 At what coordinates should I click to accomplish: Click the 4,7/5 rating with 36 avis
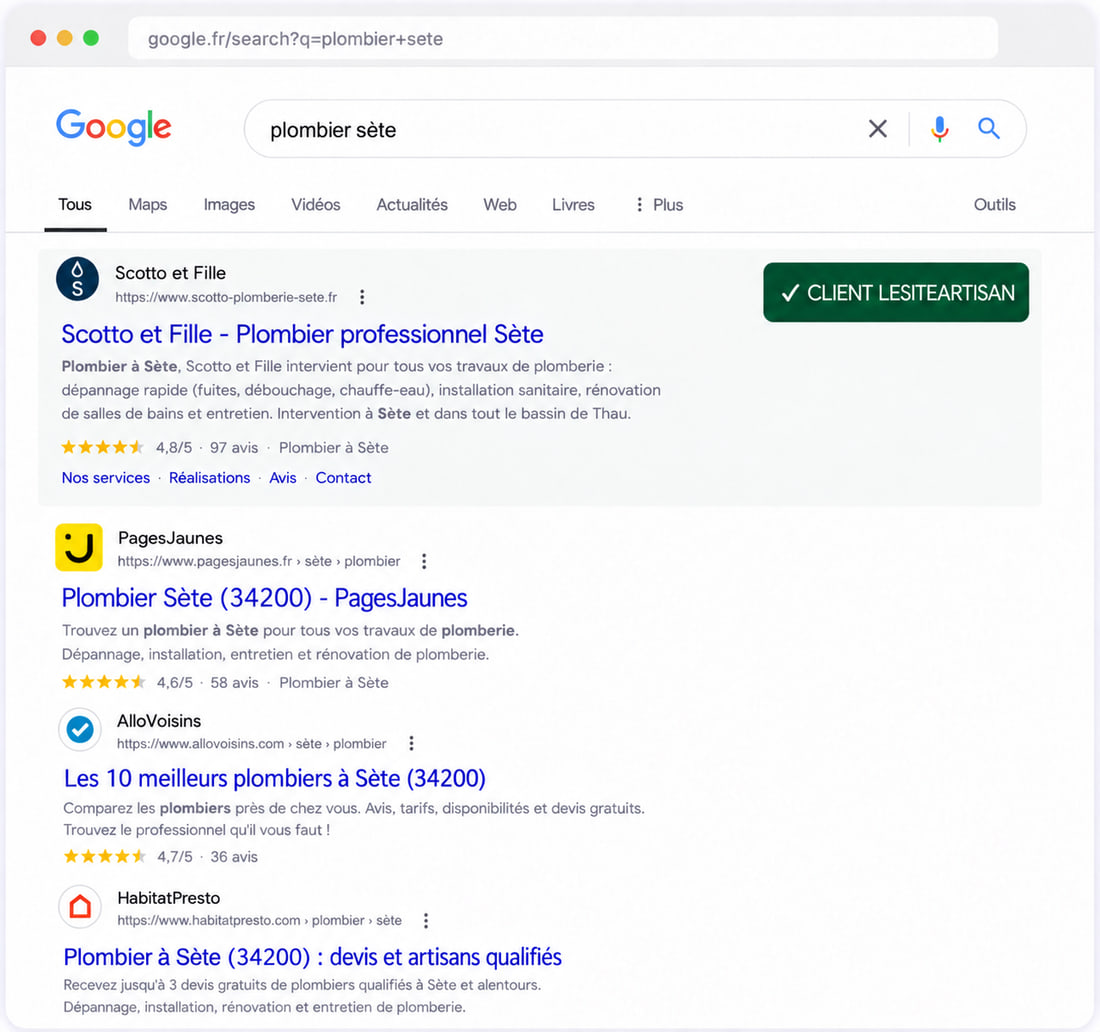[161, 857]
